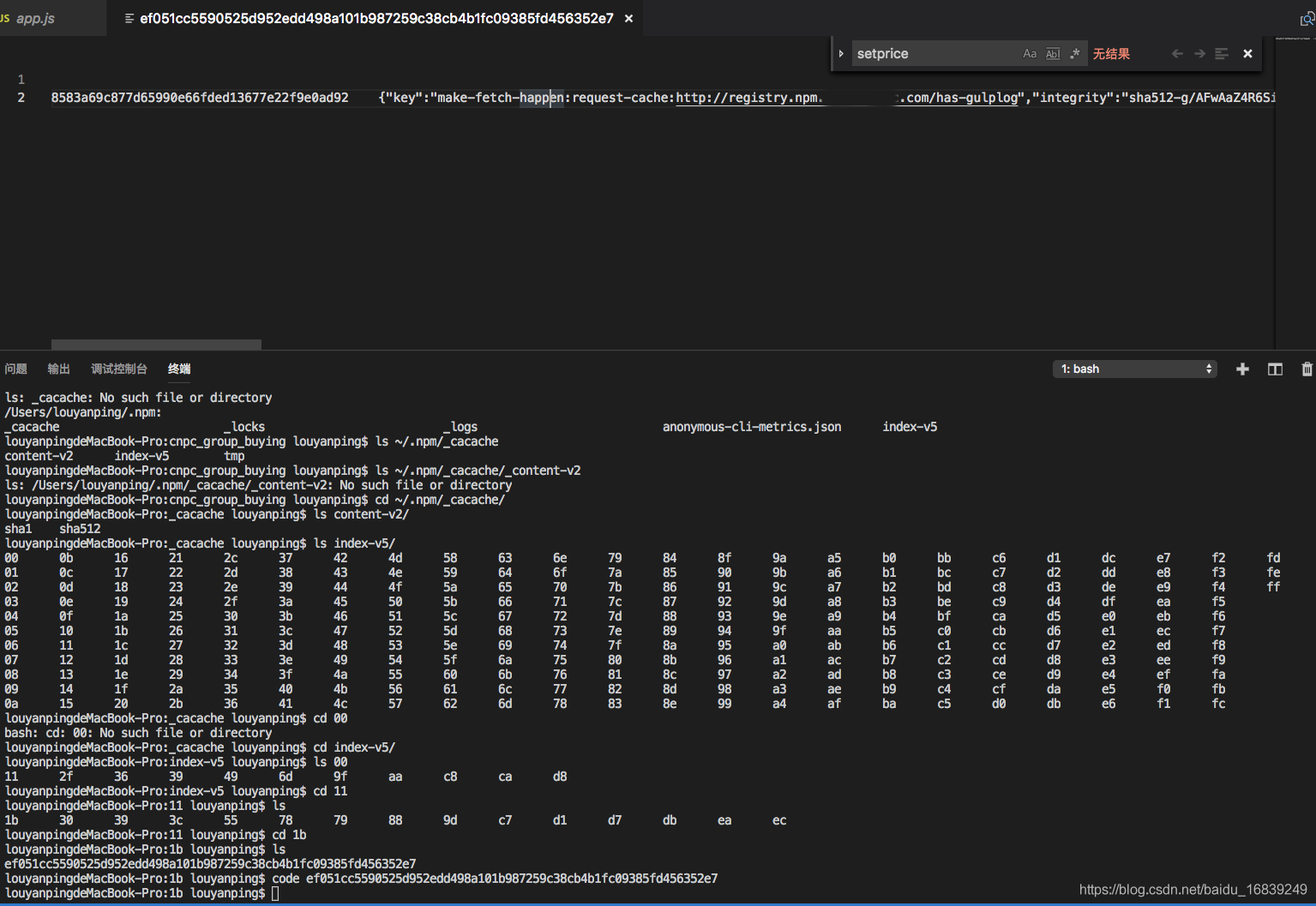The height and width of the screenshot is (906, 1316).
Task: Go to previous search match arrow
Action: (1177, 53)
